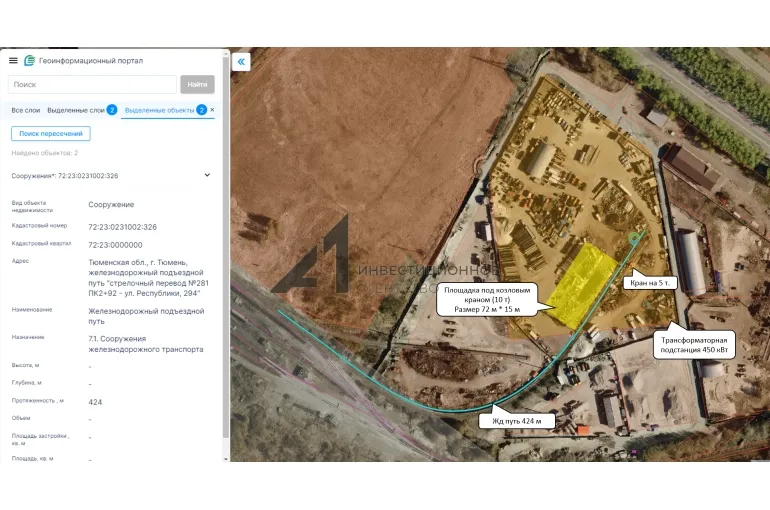Image resolution: width=770 pixels, height=510 pixels.
Task: Open the Выделенные слои tab
Action: pyautogui.click(x=75, y=110)
